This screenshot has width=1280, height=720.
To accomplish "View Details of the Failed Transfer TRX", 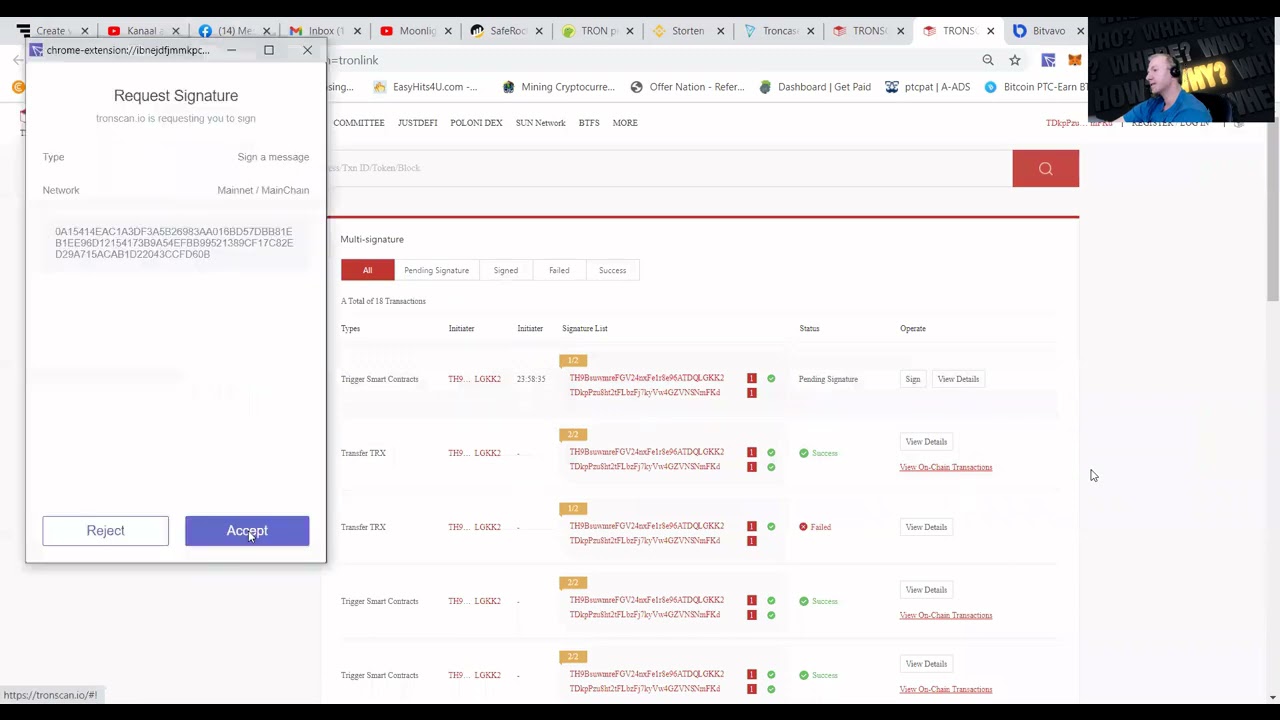I will tap(926, 527).
